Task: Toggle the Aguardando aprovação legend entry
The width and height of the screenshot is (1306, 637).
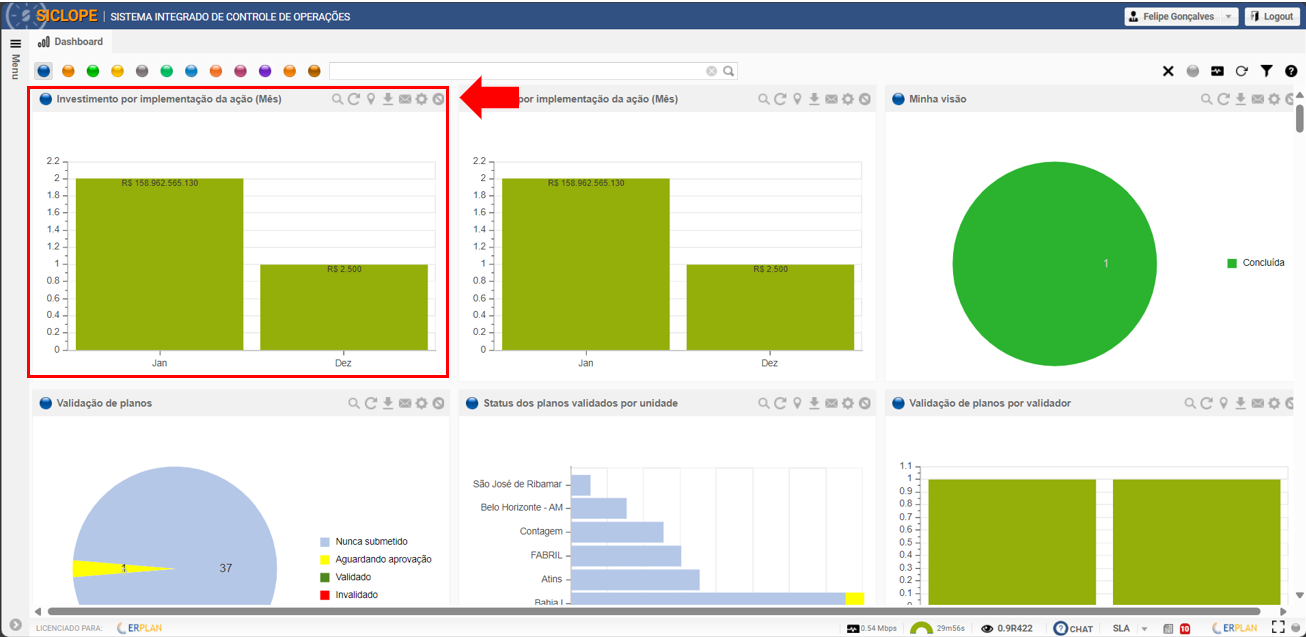Action: (375, 559)
